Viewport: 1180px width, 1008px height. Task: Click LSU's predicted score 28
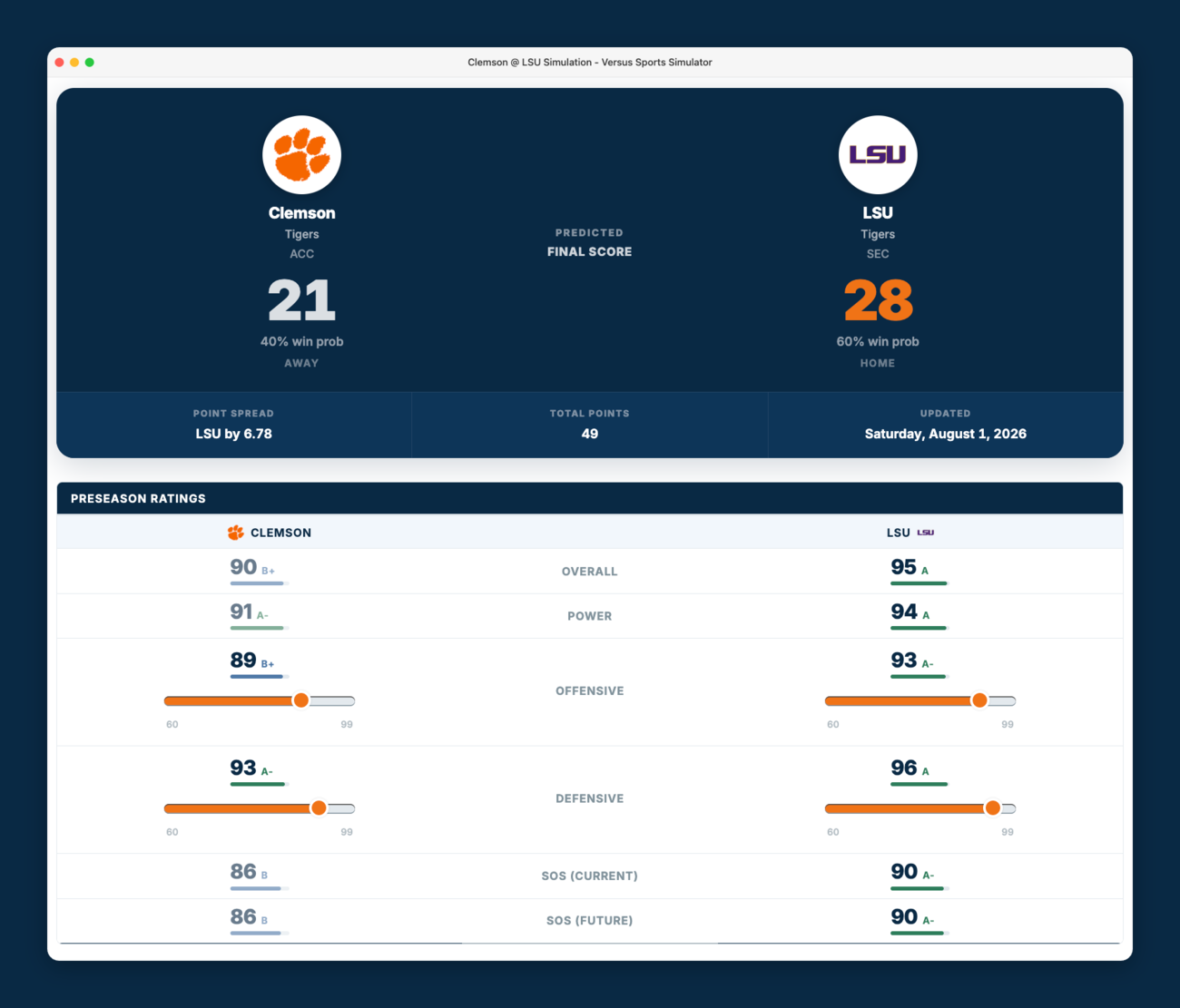(878, 300)
